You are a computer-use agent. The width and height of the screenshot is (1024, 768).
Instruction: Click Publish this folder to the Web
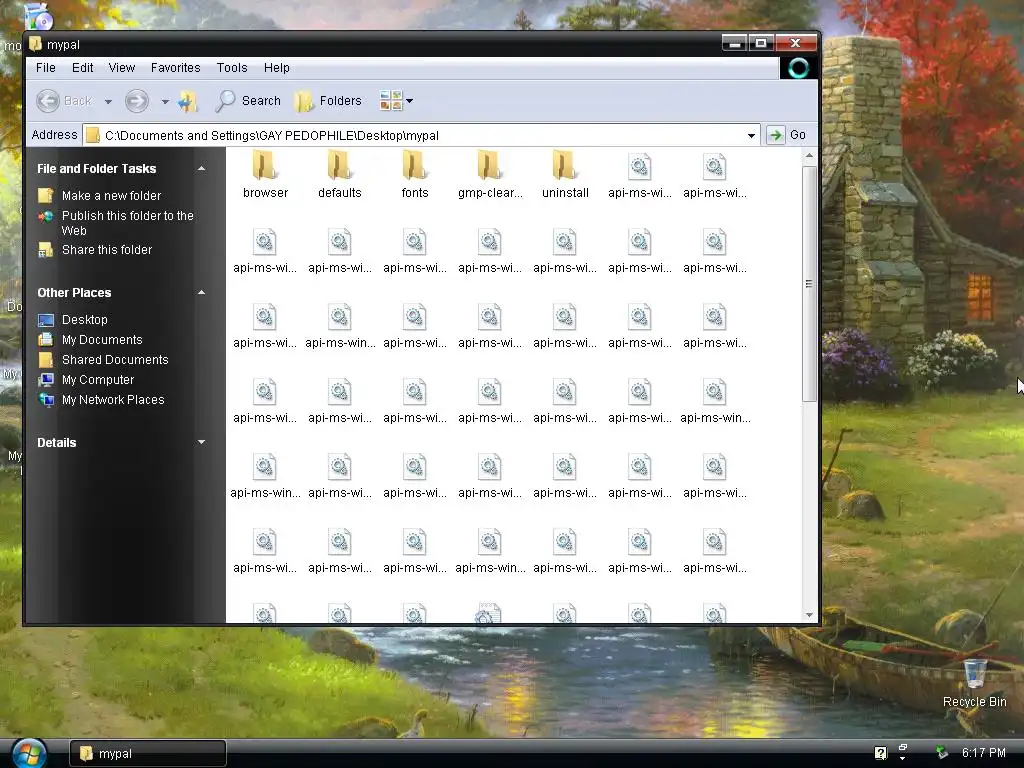tap(127, 223)
